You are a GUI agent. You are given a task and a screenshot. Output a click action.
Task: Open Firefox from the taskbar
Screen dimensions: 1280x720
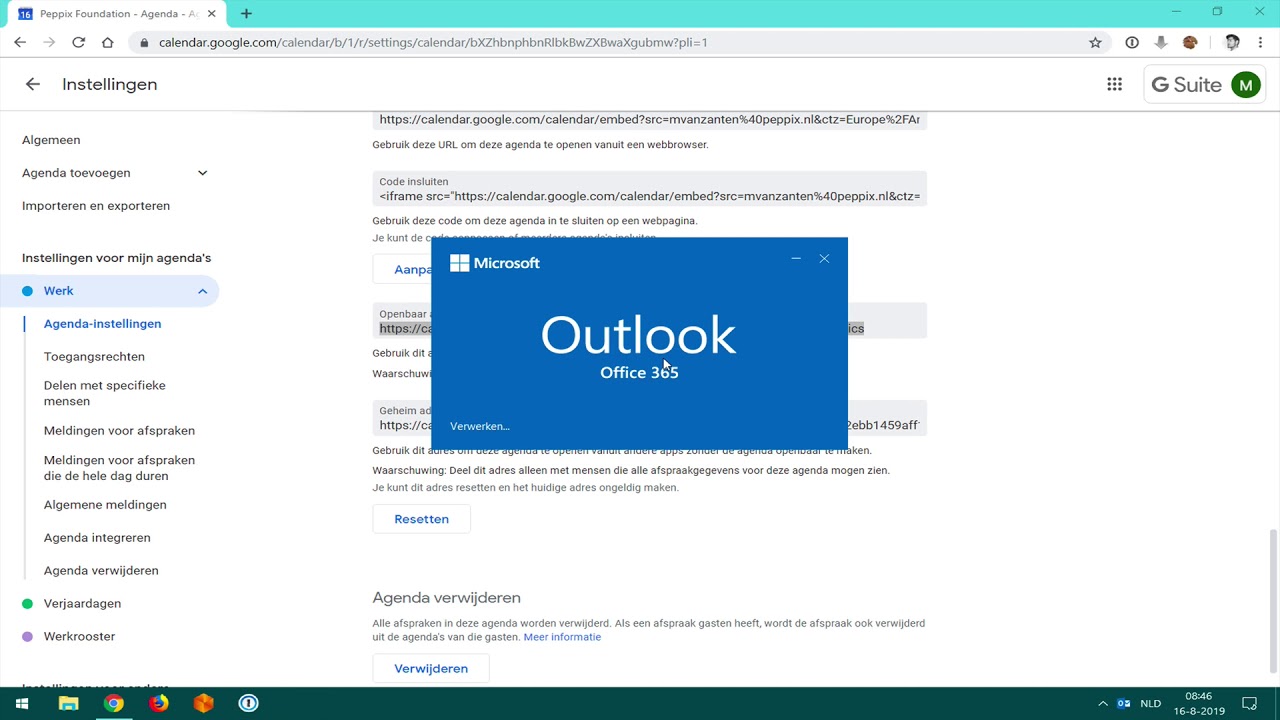[159, 703]
